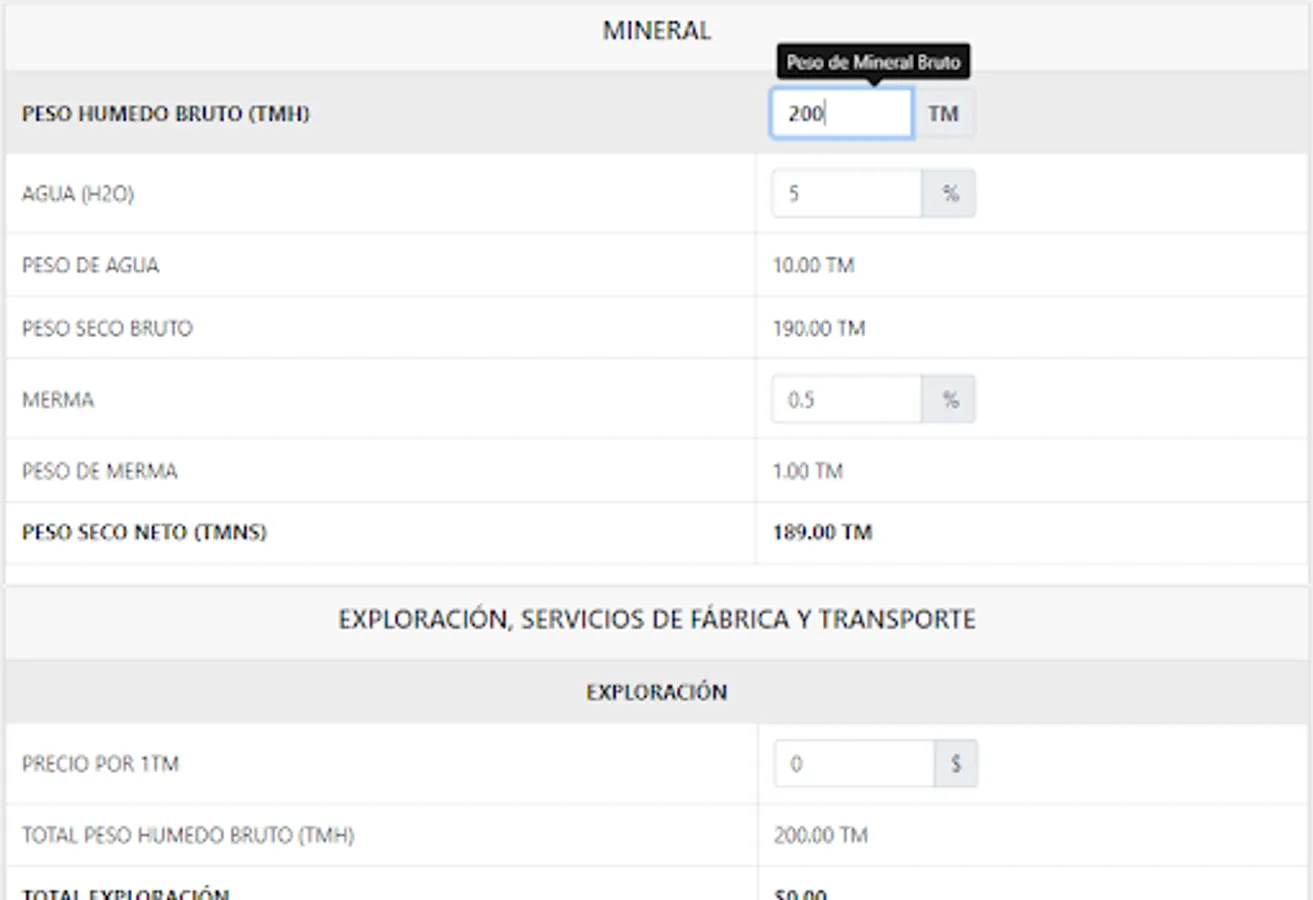Click the Agua (H2O) percentage input
The image size is (1313, 900).
point(846,194)
